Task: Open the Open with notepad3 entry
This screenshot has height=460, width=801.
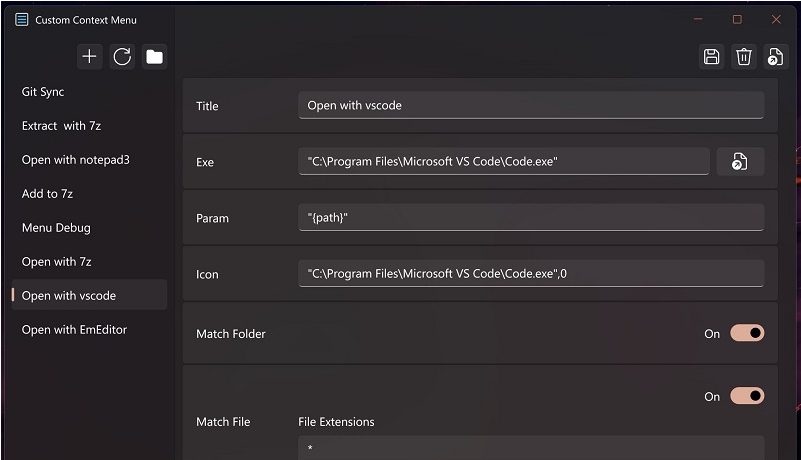Action: tap(76, 160)
